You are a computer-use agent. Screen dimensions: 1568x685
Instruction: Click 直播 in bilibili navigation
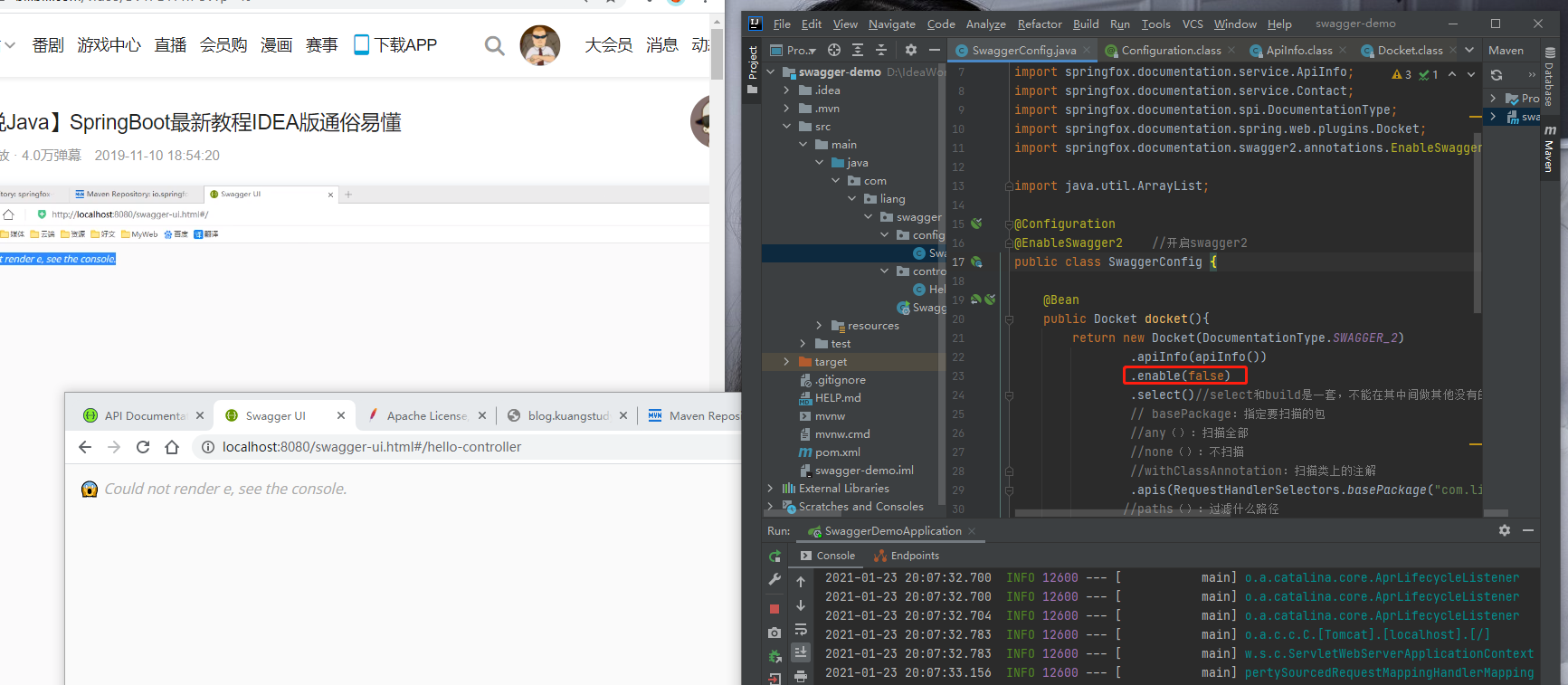pos(170,45)
